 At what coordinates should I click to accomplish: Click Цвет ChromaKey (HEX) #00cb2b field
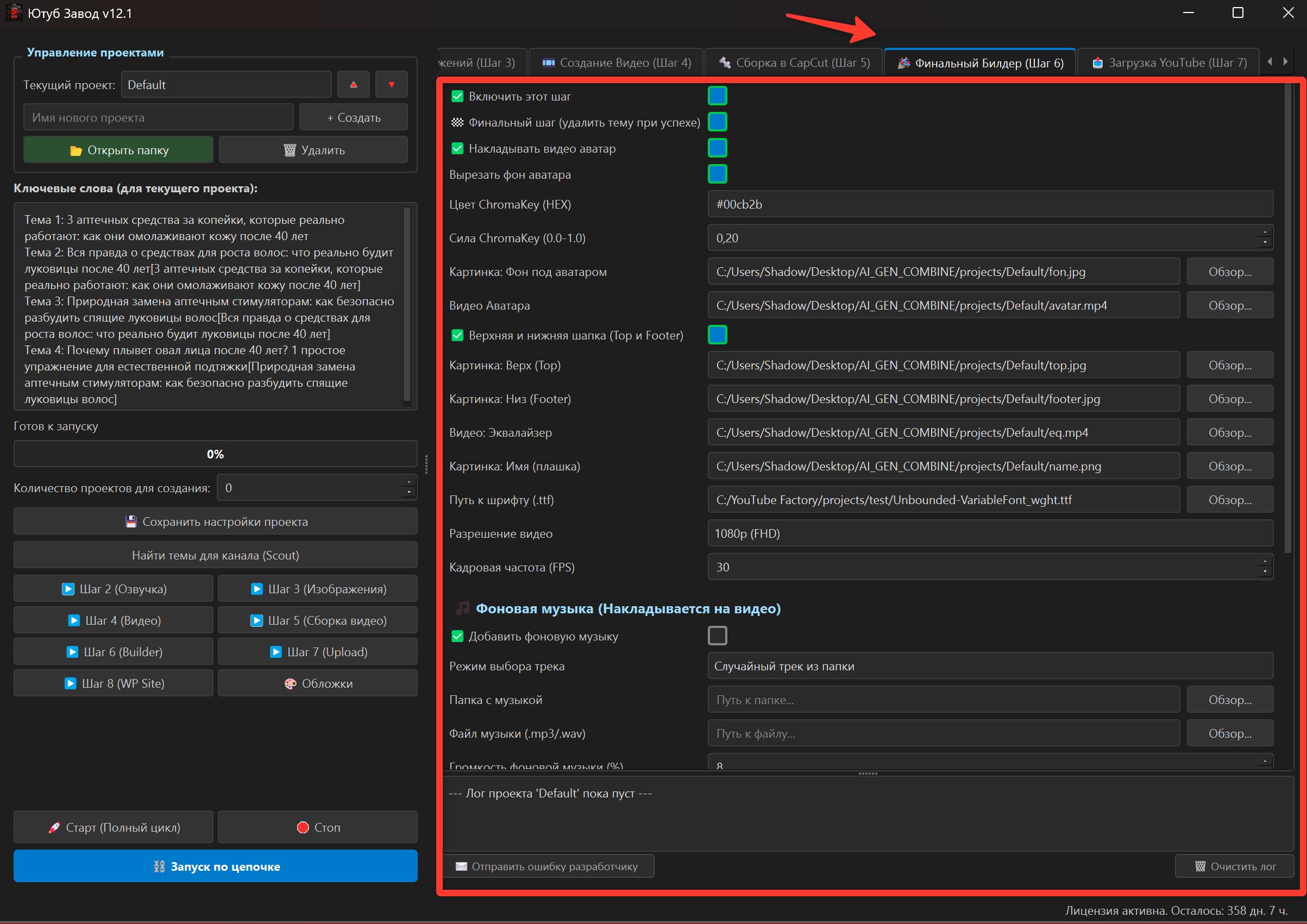[990, 204]
